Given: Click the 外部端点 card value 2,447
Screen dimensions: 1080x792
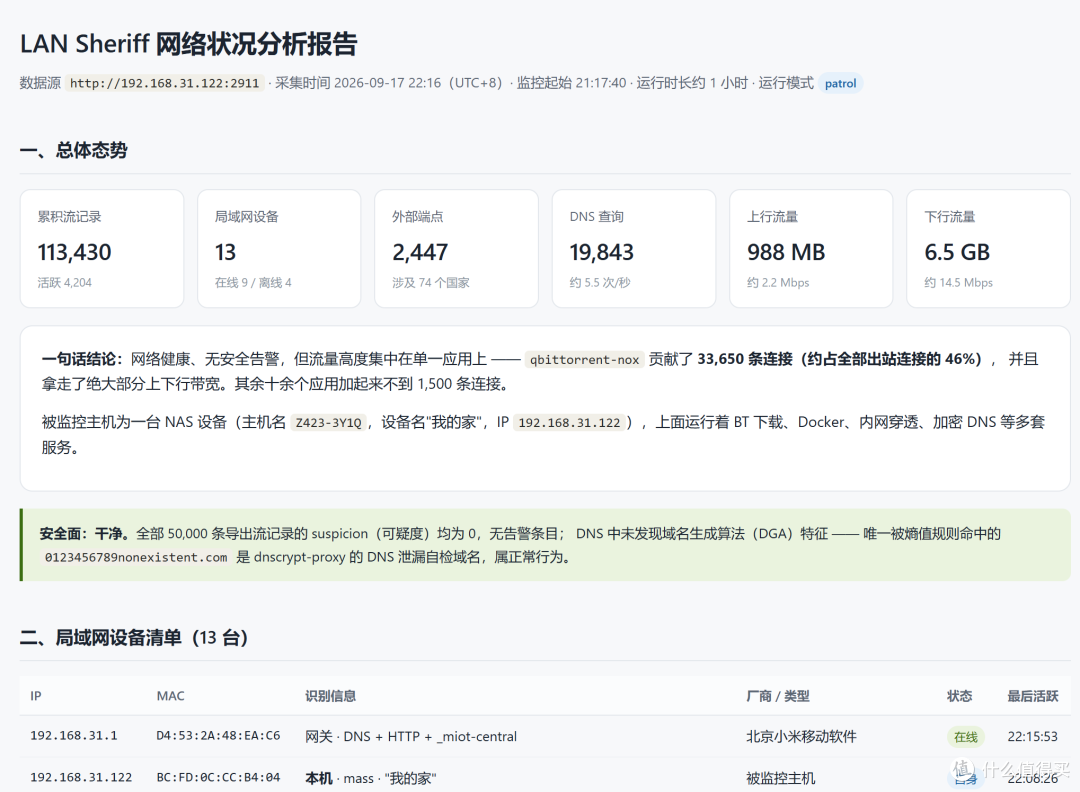Looking at the screenshot, I should [420, 252].
